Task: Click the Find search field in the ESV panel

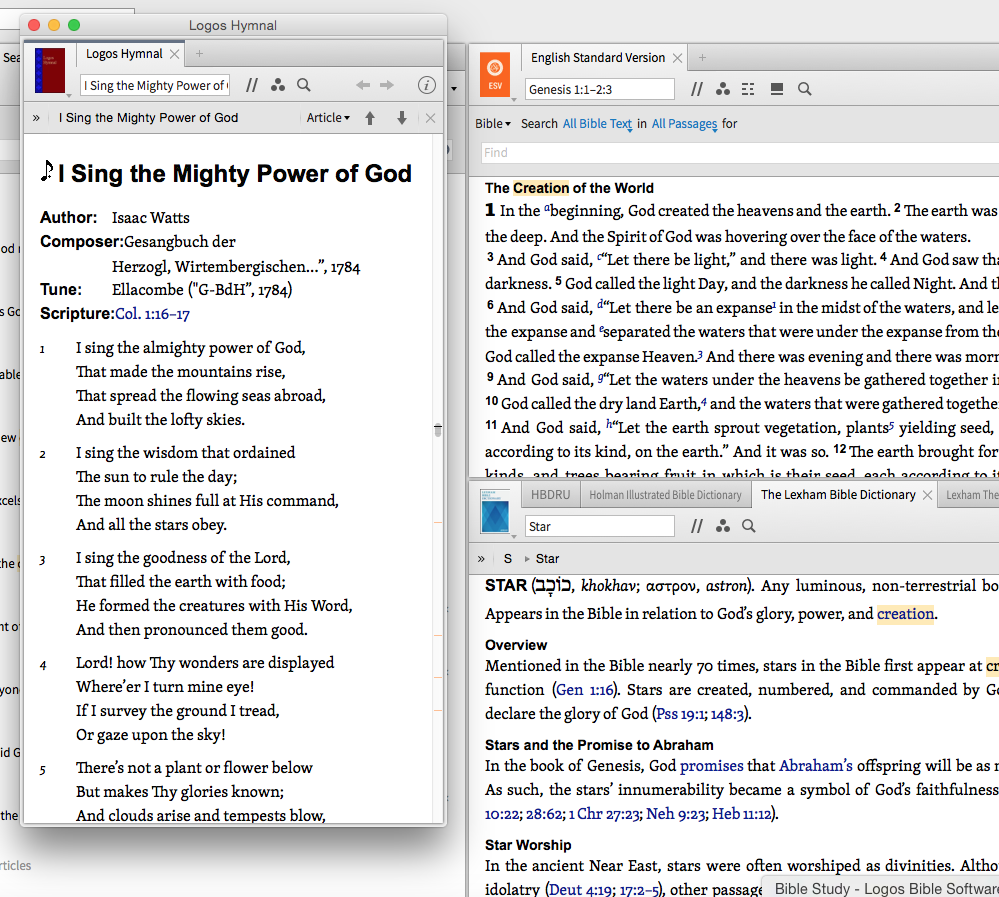Action: click(x=739, y=153)
